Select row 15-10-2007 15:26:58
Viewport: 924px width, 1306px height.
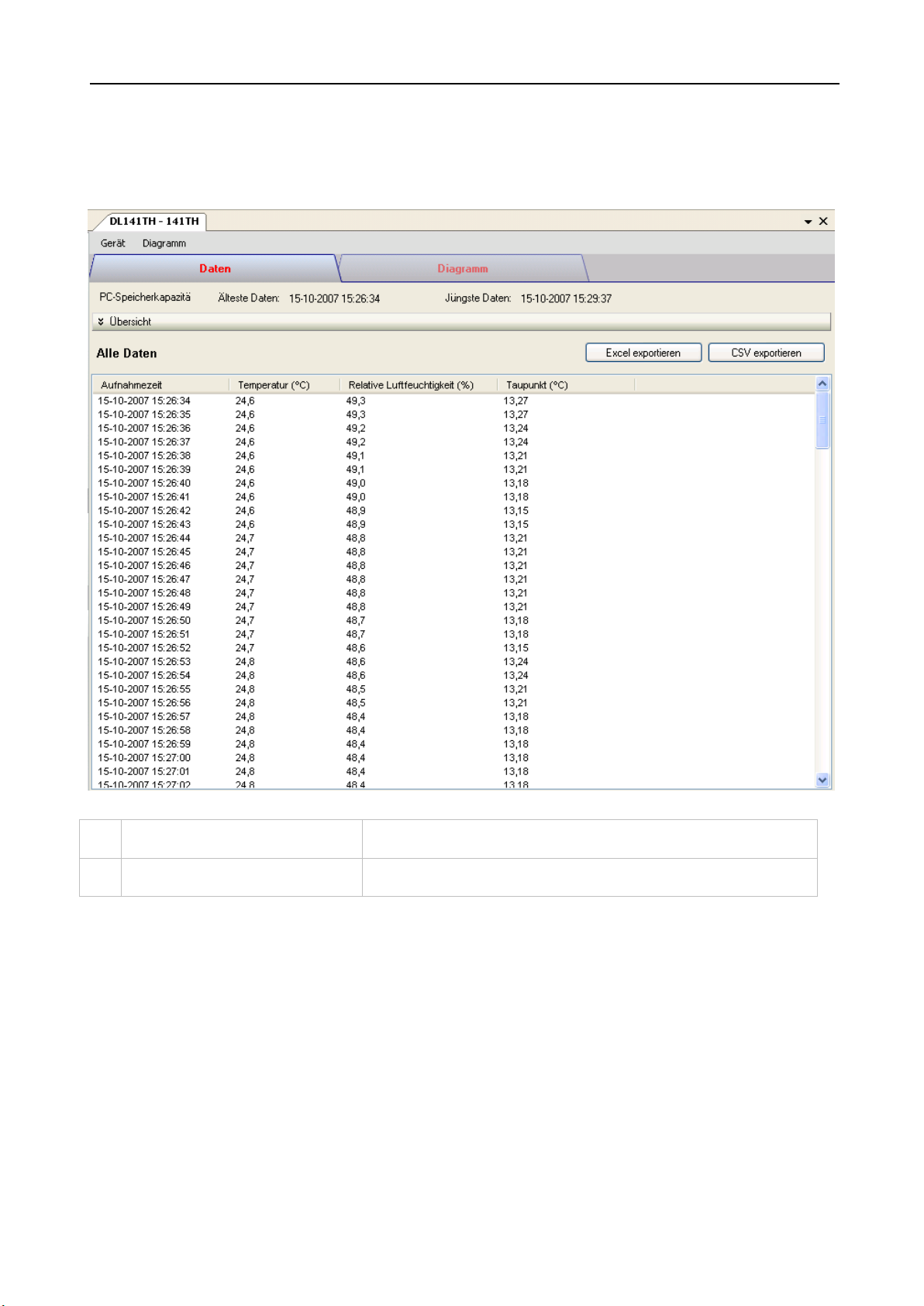pyautogui.click(x=453, y=731)
